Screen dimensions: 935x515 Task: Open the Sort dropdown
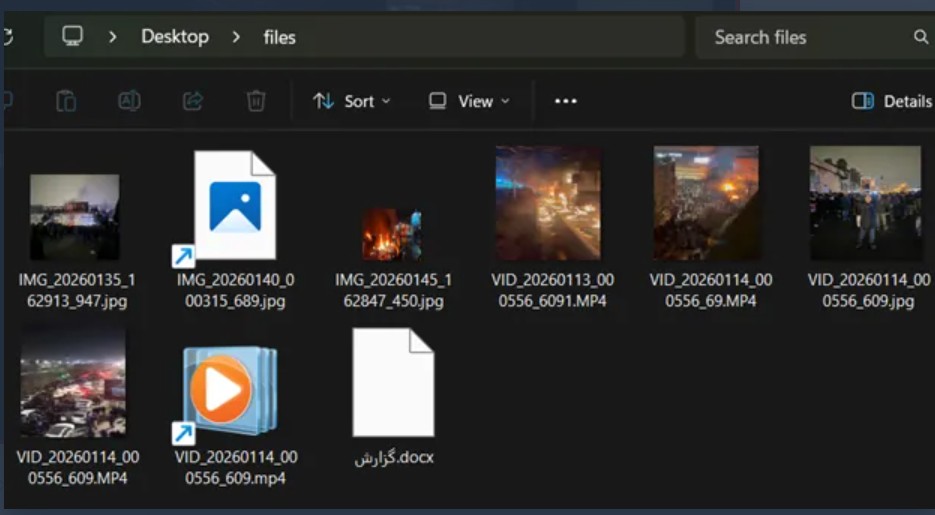click(351, 101)
